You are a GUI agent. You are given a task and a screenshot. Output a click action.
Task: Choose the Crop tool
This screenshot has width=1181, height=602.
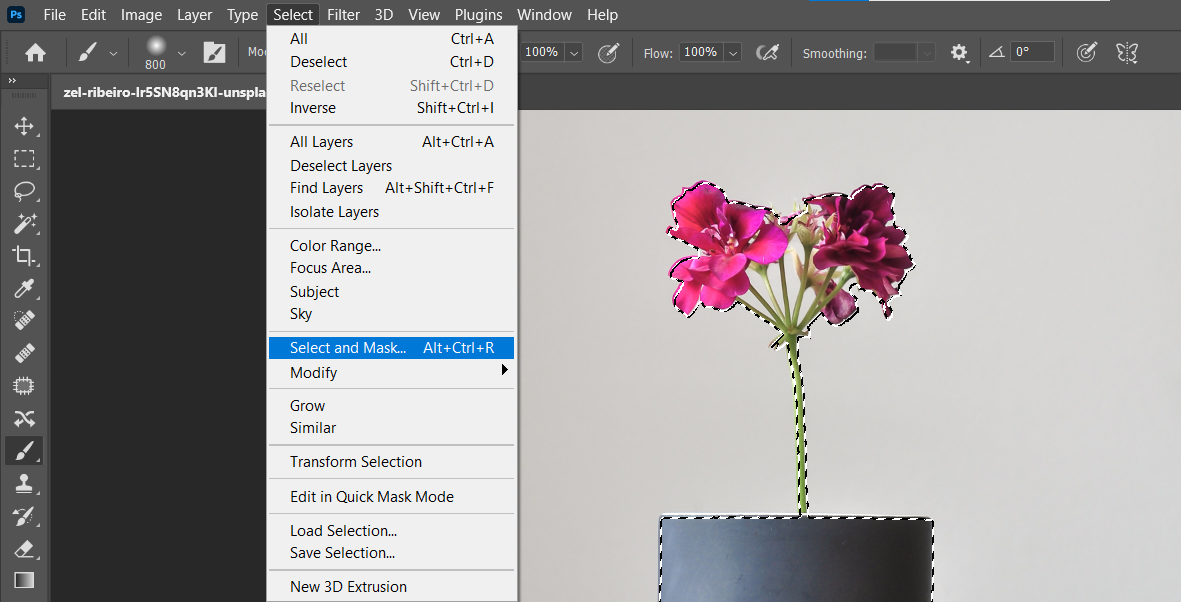(24, 255)
